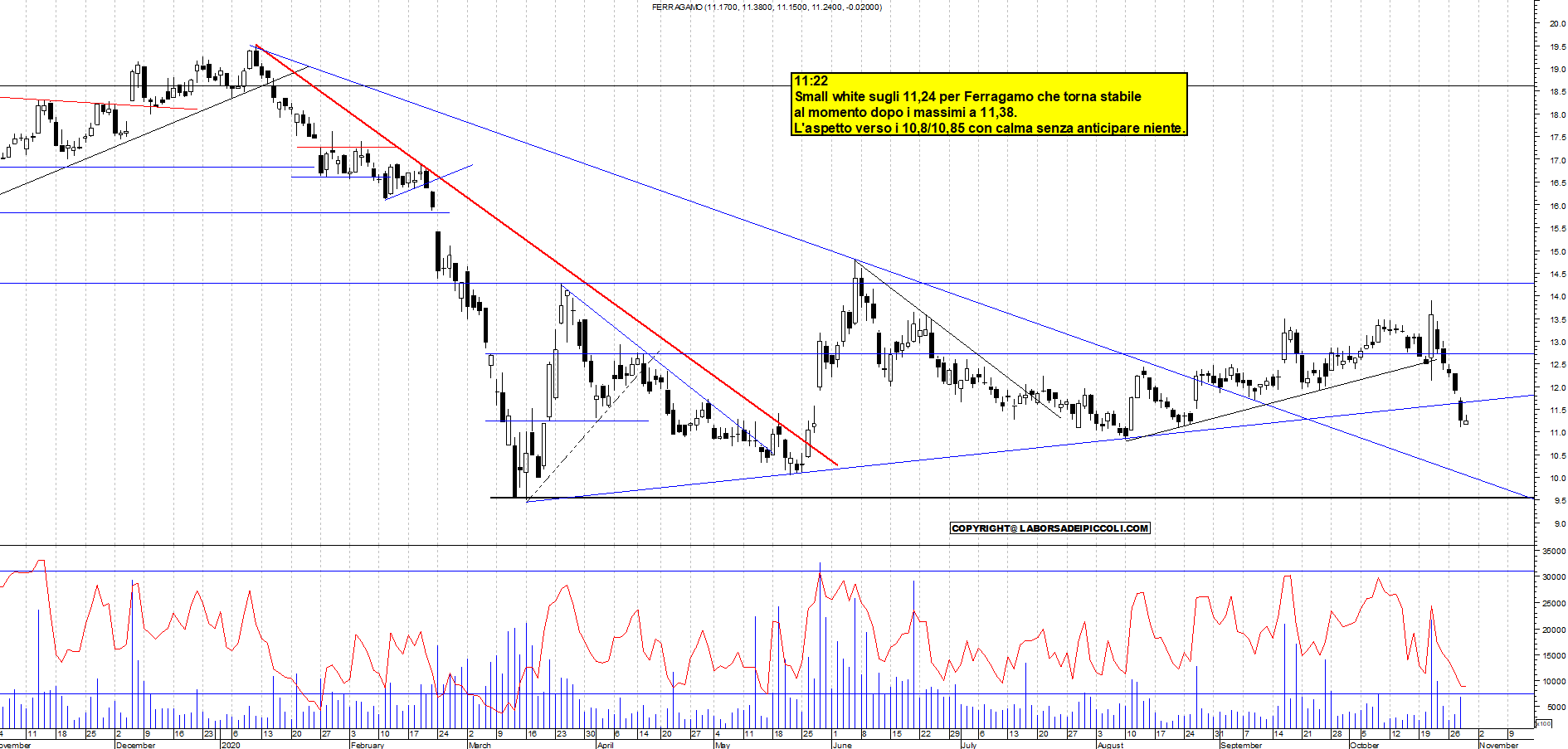Click the June month label

coord(842,745)
